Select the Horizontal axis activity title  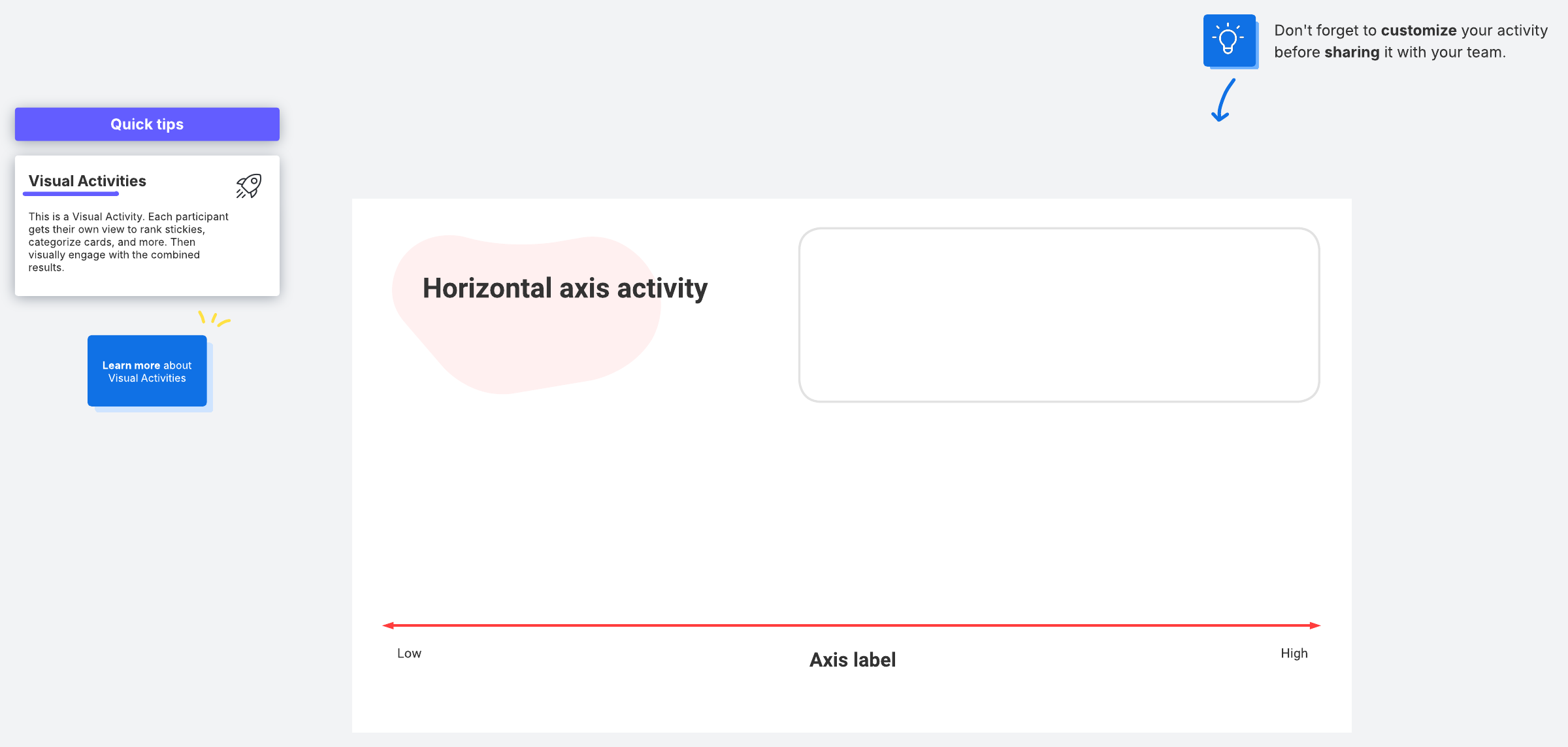point(564,288)
